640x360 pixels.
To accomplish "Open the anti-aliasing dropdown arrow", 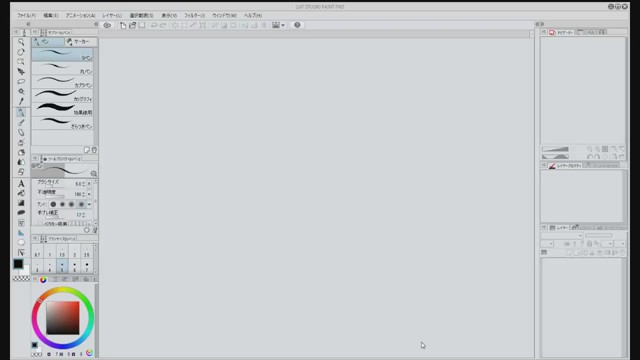I will point(89,204).
